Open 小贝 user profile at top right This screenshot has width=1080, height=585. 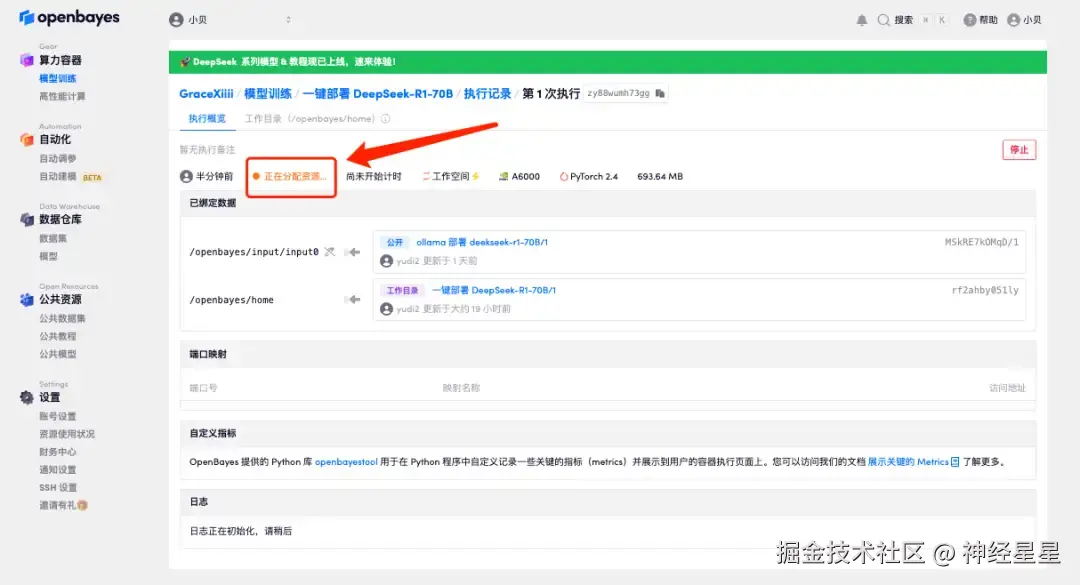click(1024, 20)
